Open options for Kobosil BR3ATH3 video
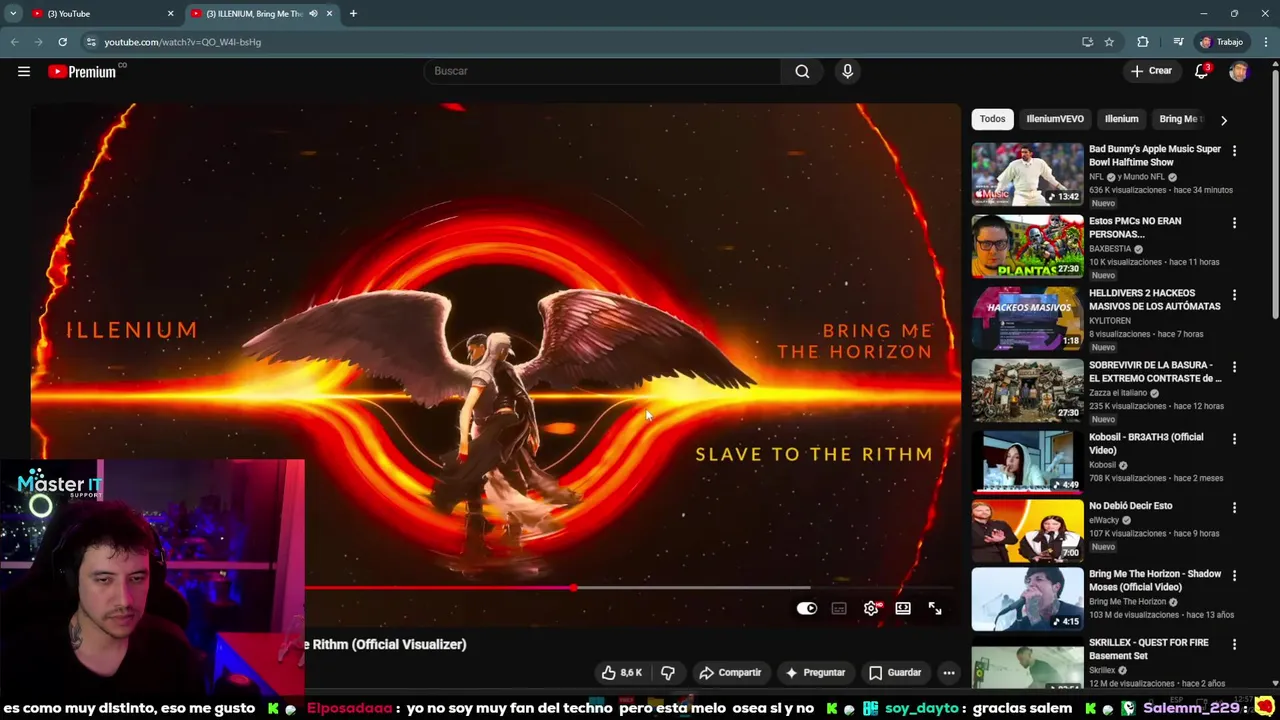1280x720 pixels. [1234, 439]
